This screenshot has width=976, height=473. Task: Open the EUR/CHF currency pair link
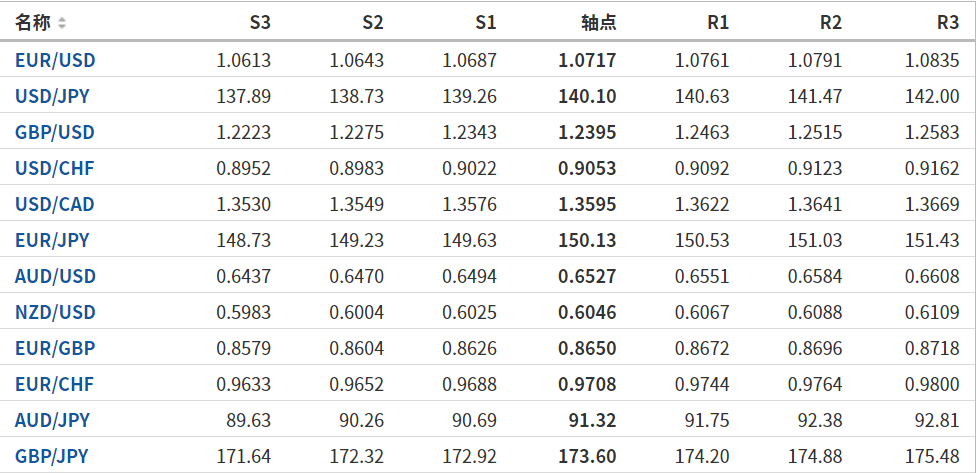[54, 385]
